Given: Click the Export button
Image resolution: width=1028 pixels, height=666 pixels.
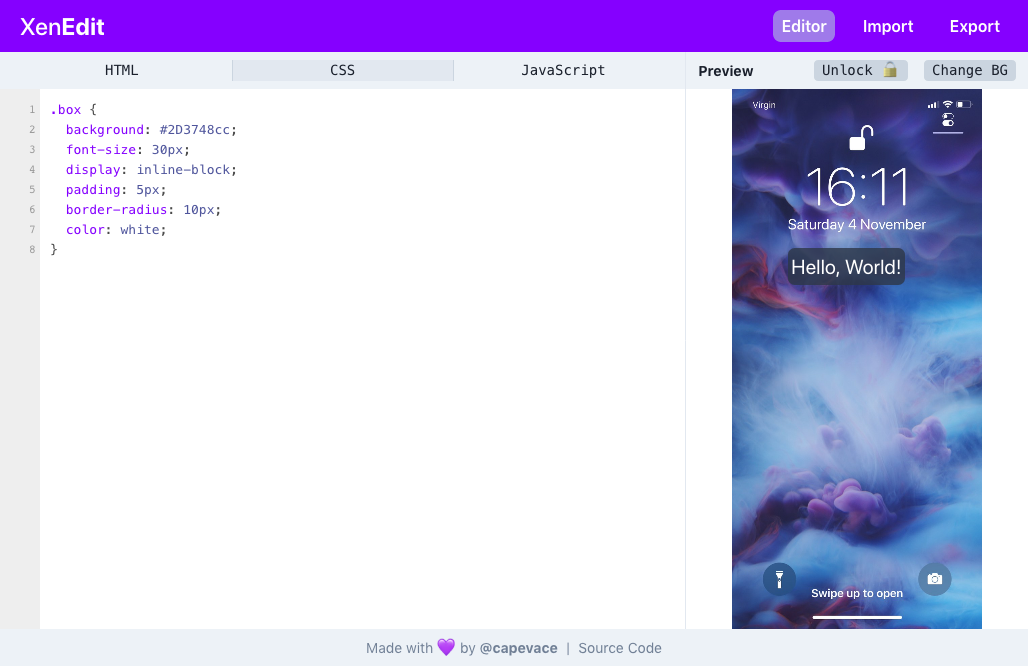Looking at the screenshot, I should tap(974, 26).
